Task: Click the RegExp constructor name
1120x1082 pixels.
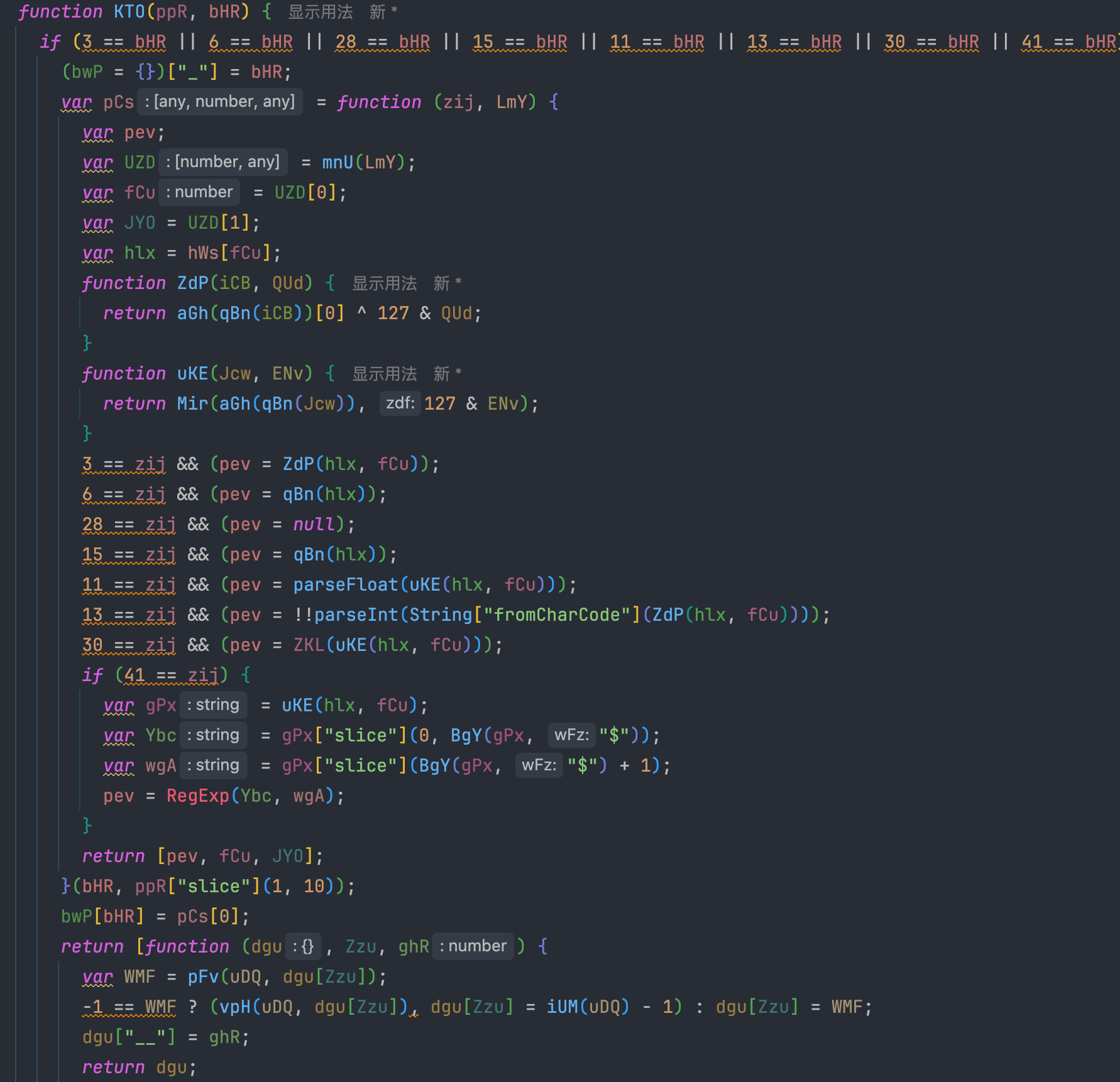Action: point(197,796)
